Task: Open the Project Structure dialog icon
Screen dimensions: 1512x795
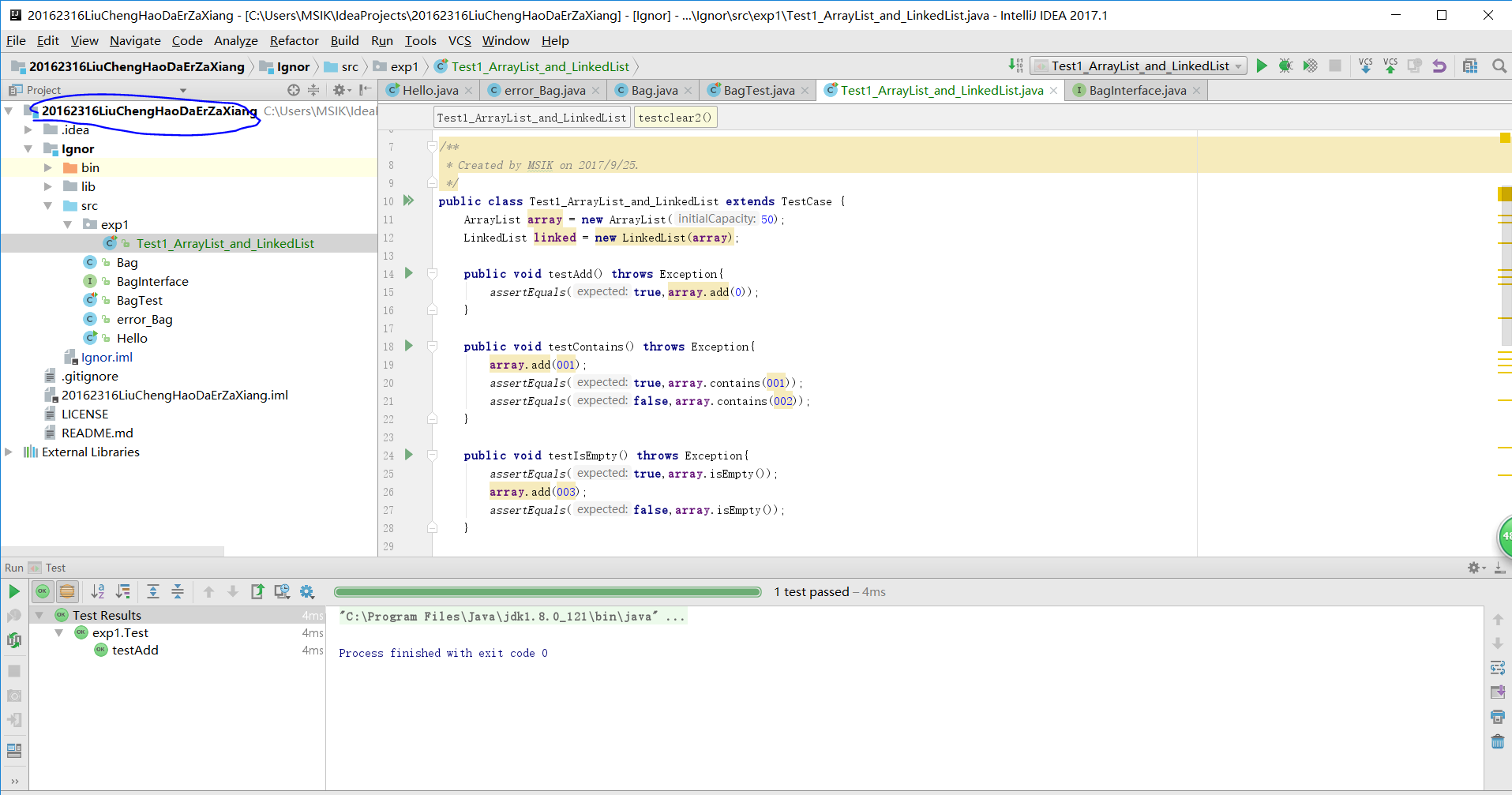Action: coord(1469,66)
